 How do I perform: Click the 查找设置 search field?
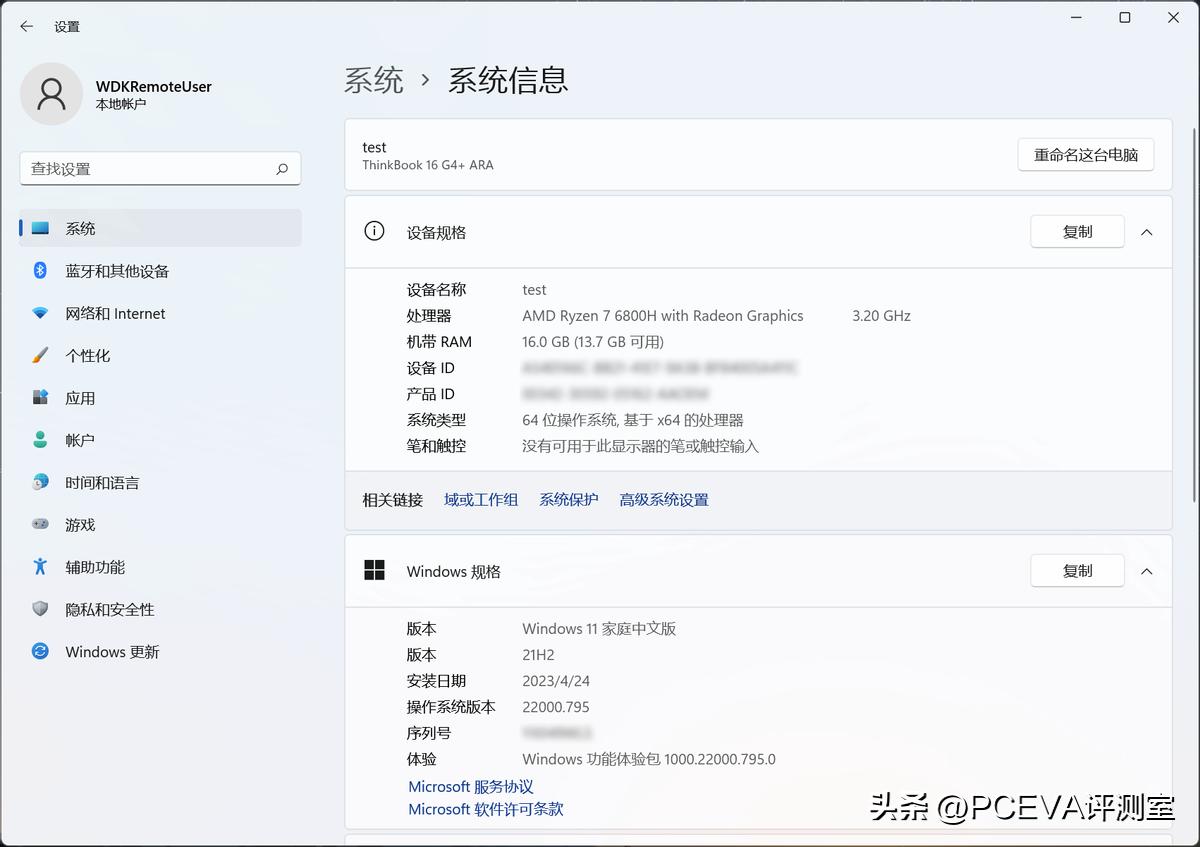pos(150,168)
